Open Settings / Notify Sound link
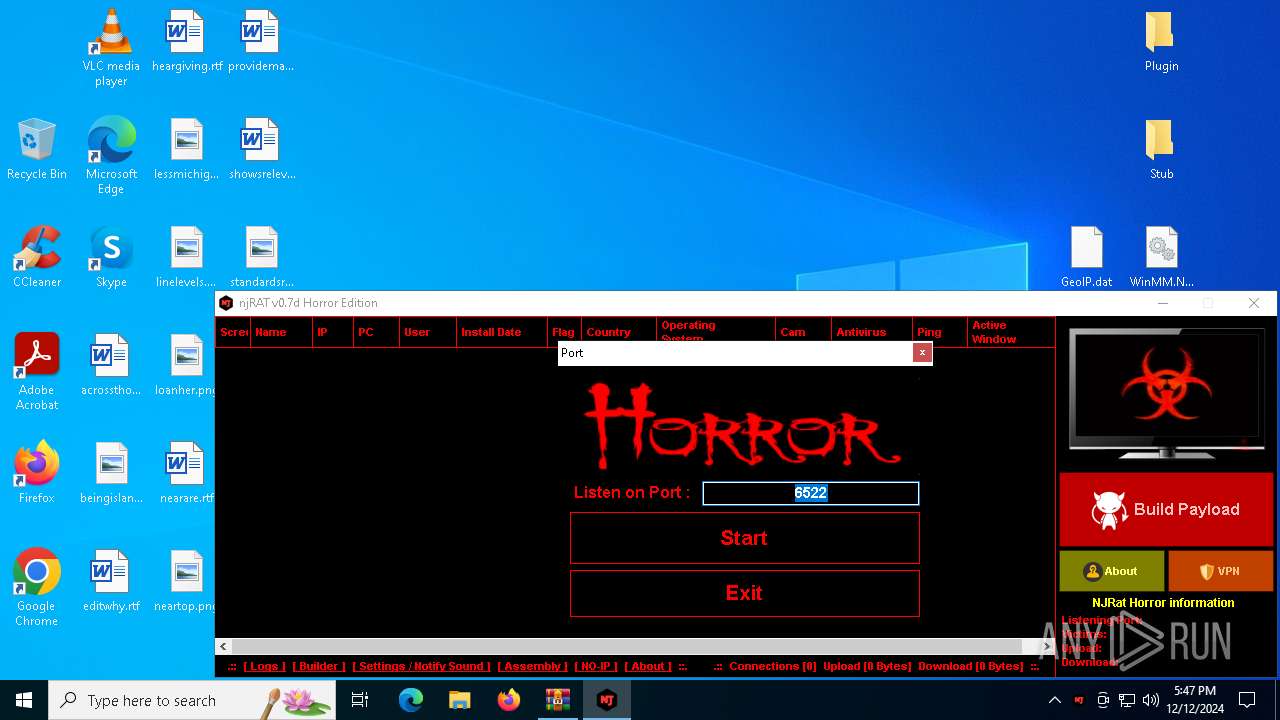This screenshot has height=720, width=1280. click(421, 666)
